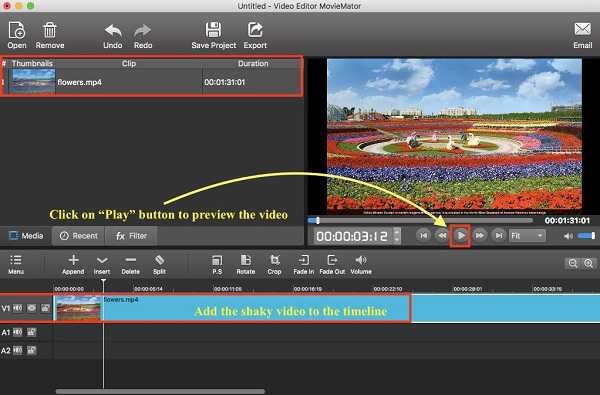Undo the last action
The height and width of the screenshot is (395, 600).
click(113, 36)
